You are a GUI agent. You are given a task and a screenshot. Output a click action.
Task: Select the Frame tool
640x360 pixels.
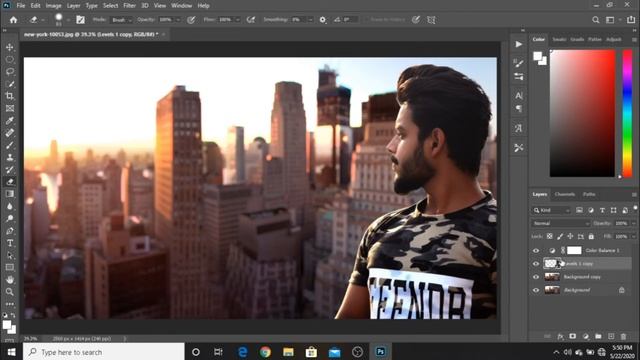tap(9, 109)
